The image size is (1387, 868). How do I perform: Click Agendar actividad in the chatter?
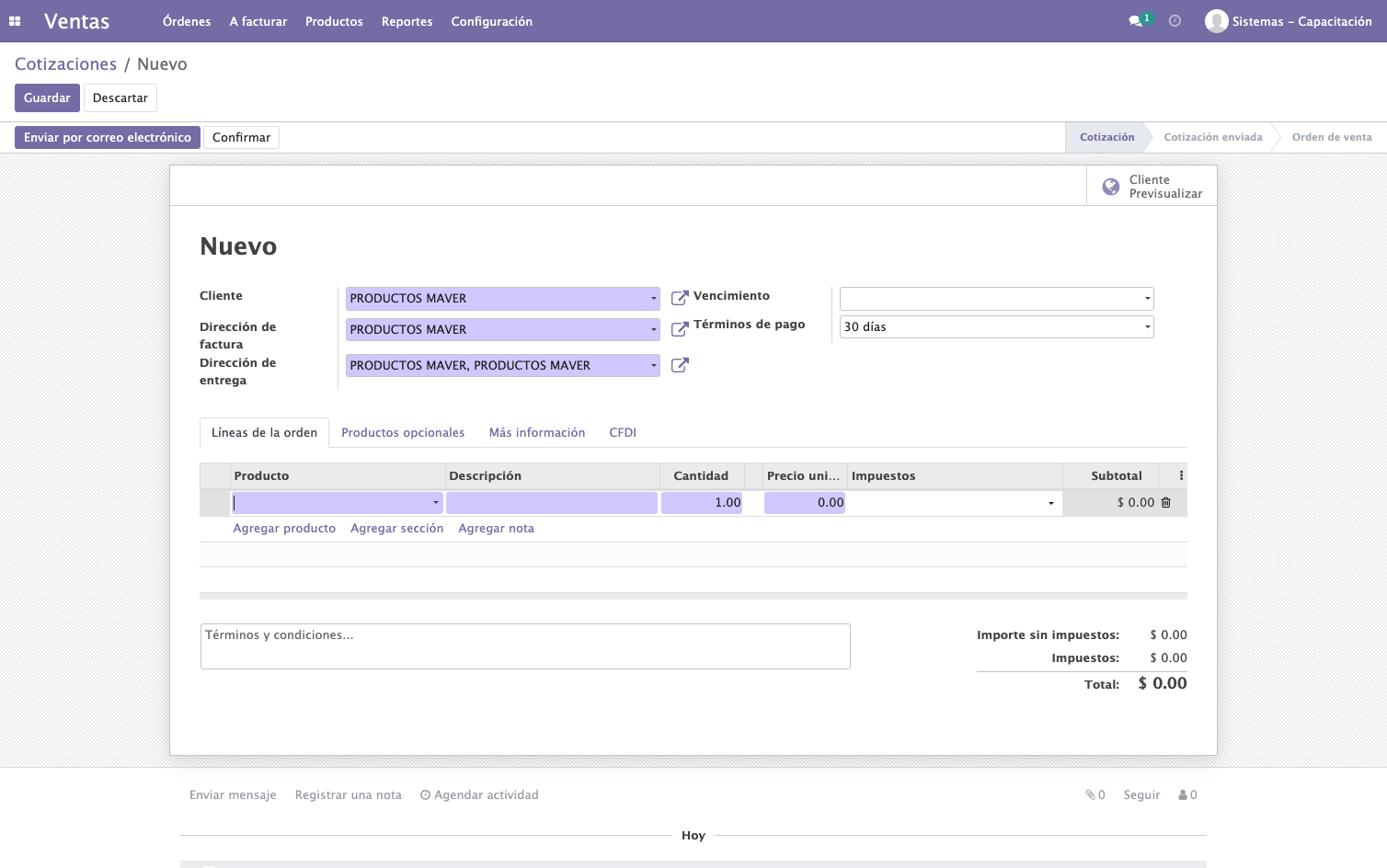coord(479,795)
